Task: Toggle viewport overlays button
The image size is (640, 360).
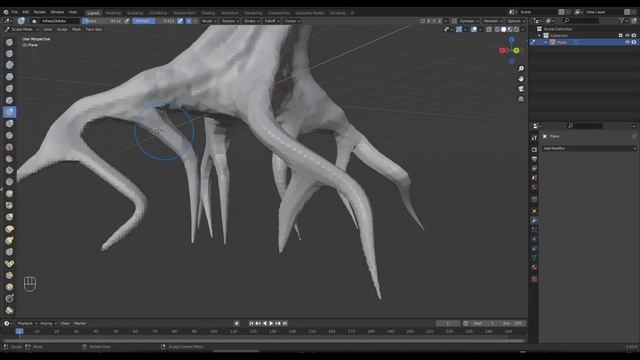Action: pos(474,29)
